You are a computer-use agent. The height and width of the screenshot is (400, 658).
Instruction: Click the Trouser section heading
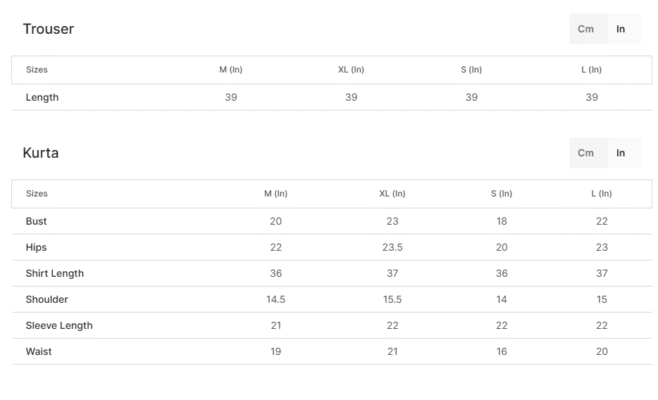click(48, 29)
